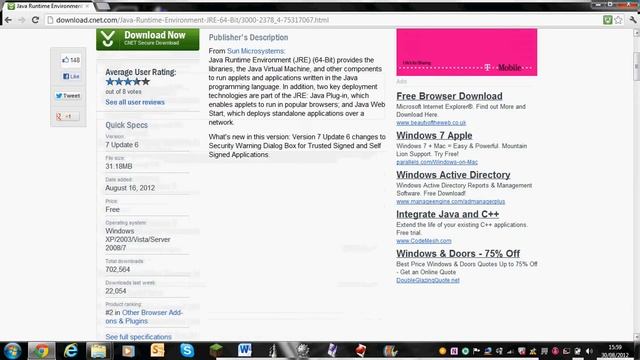
Task: Reload the page with the refresh icon
Action: (35, 20)
